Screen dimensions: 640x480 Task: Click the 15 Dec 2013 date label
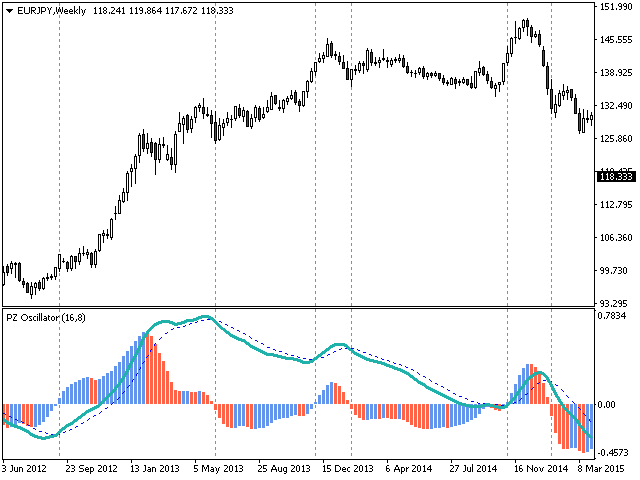tap(348, 467)
